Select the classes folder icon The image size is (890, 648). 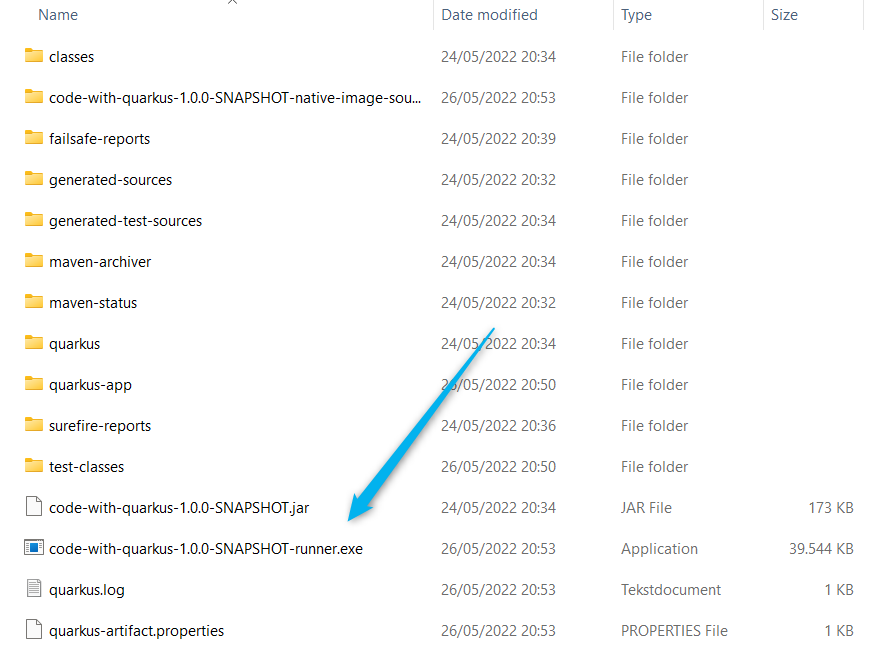point(33,56)
